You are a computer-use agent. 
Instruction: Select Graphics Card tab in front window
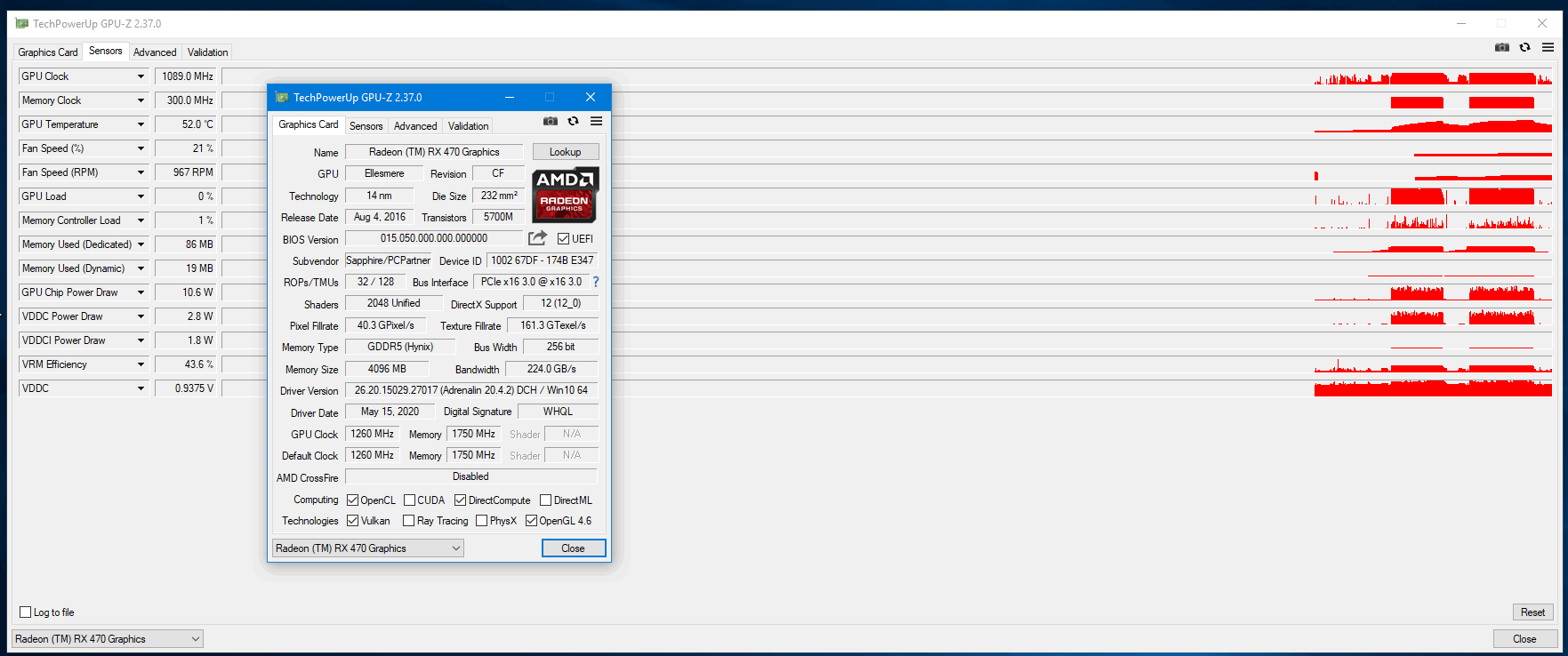(309, 124)
